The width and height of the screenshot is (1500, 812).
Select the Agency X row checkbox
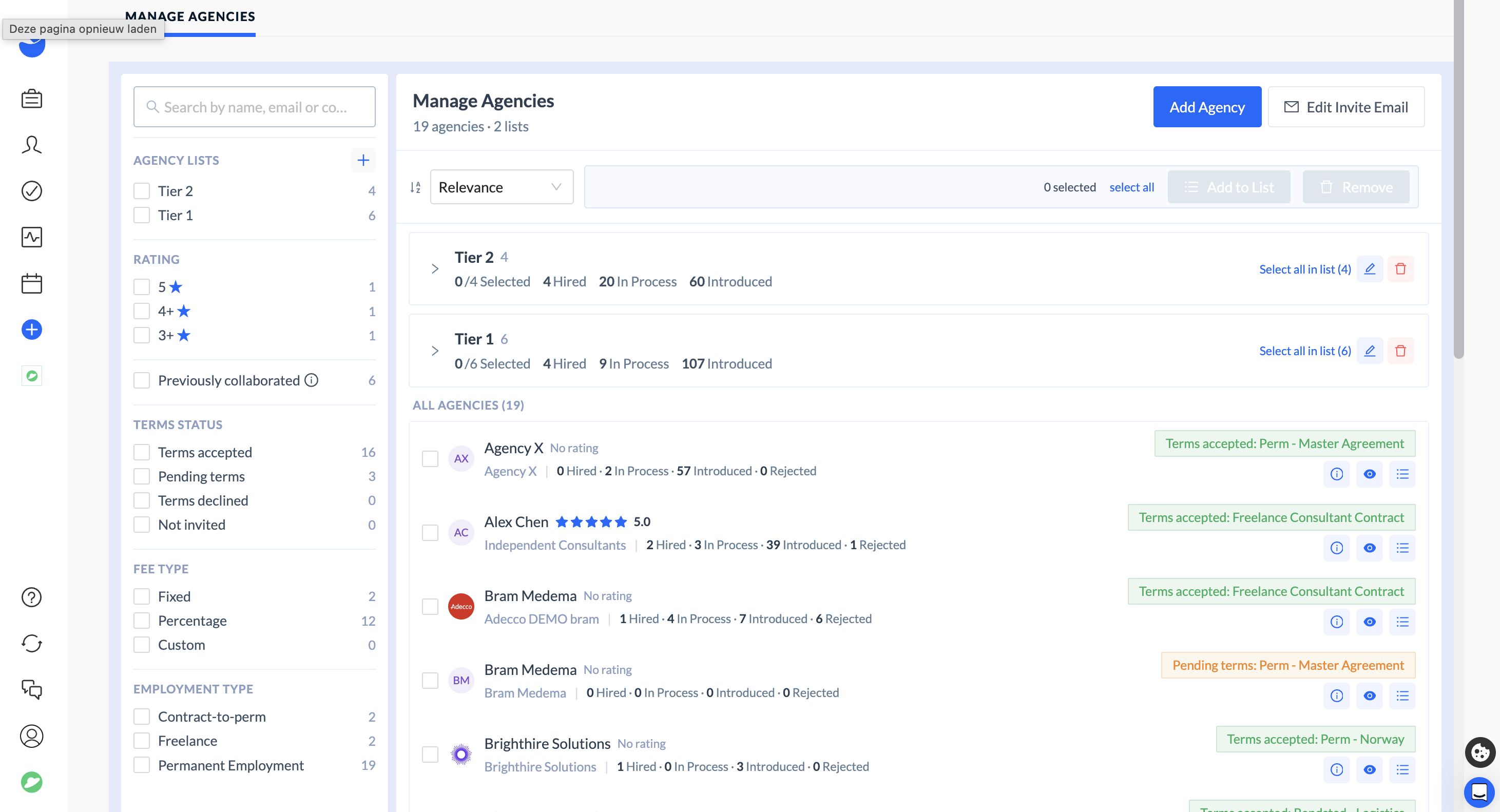tap(430, 459)
